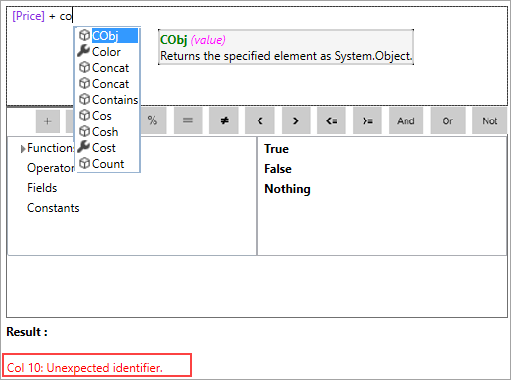511x380 pixels.
Task: Select the False constant
Action: [x=278, y=169]
